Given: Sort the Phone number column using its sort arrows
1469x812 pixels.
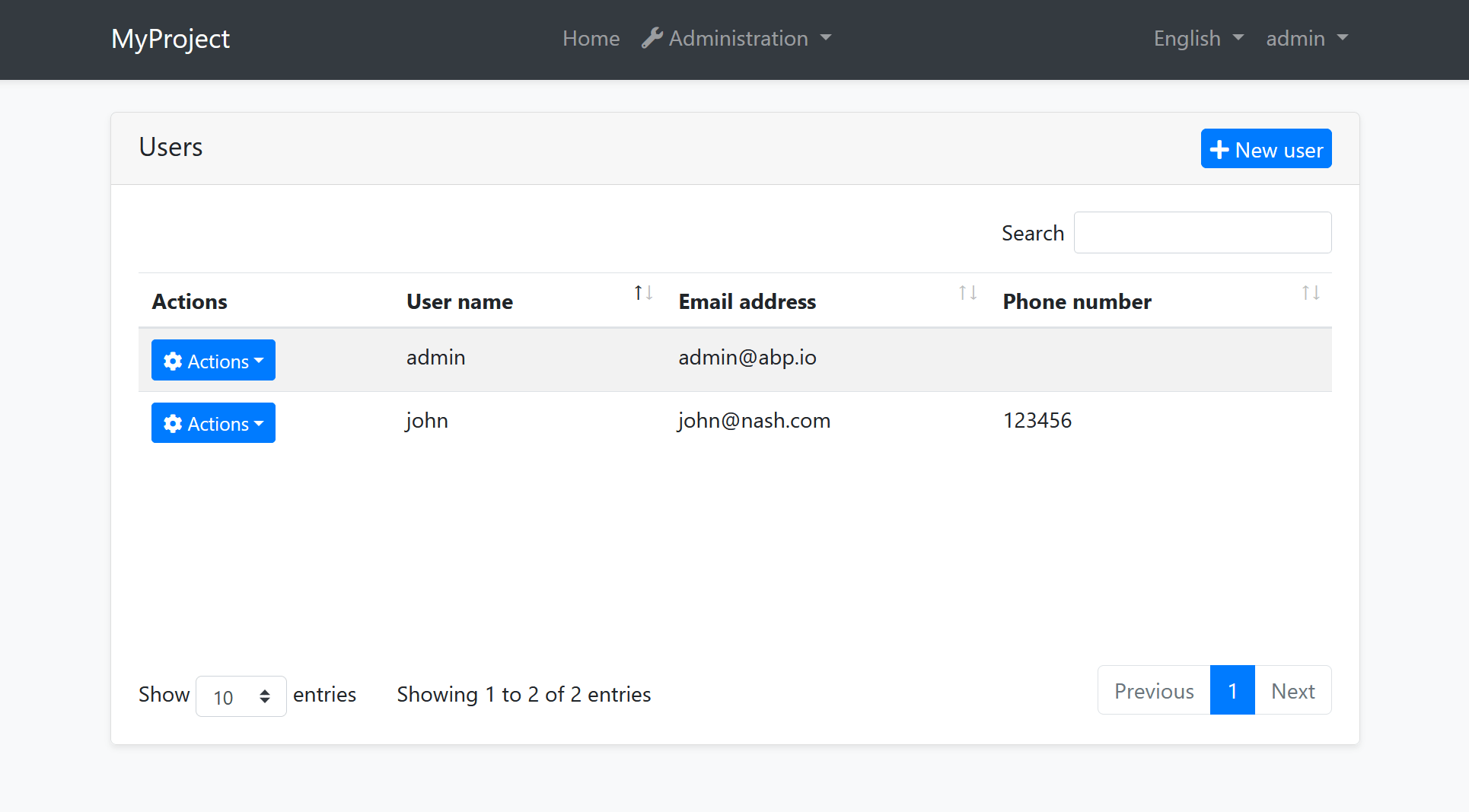Looking at the screenshot, I should point(1310,291).
